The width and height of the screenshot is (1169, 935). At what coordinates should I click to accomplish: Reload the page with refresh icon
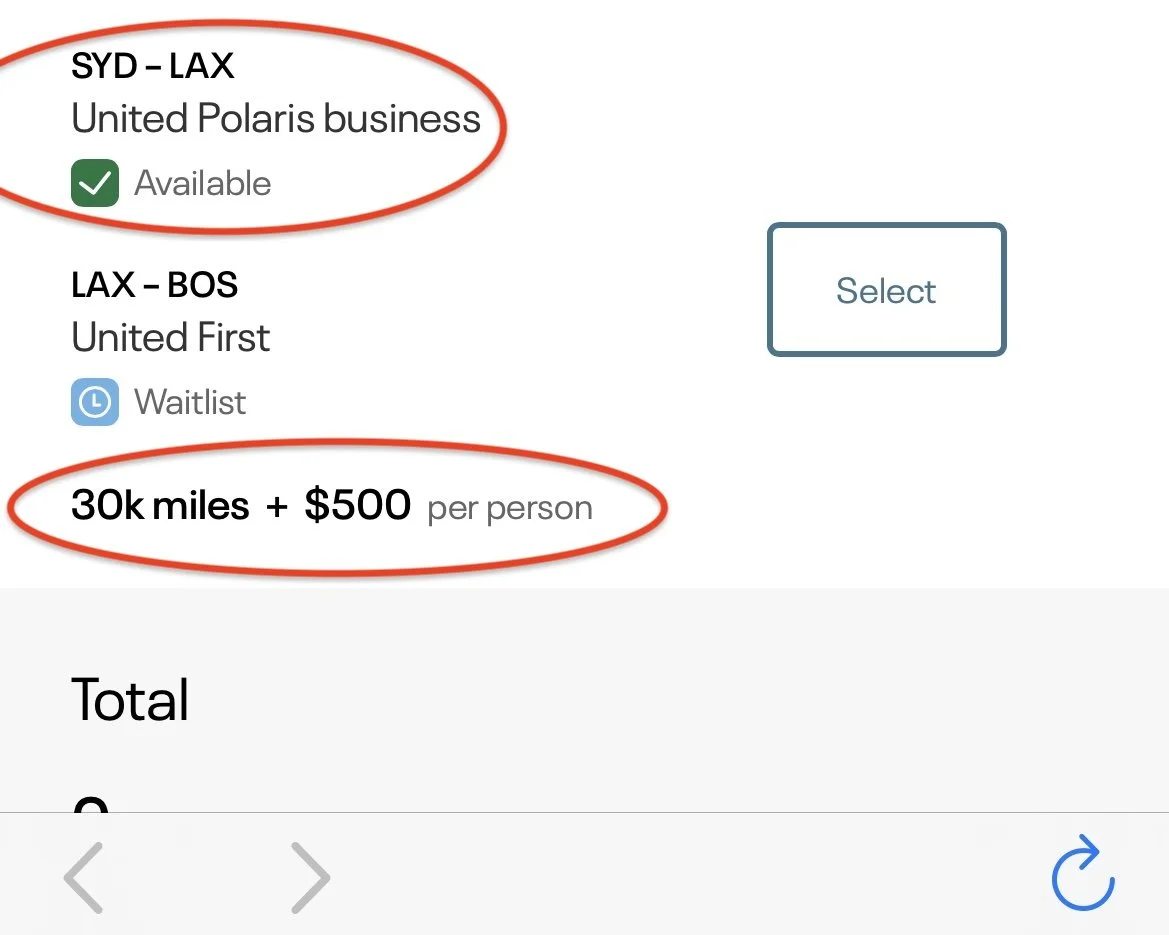tap(1083, 875)
